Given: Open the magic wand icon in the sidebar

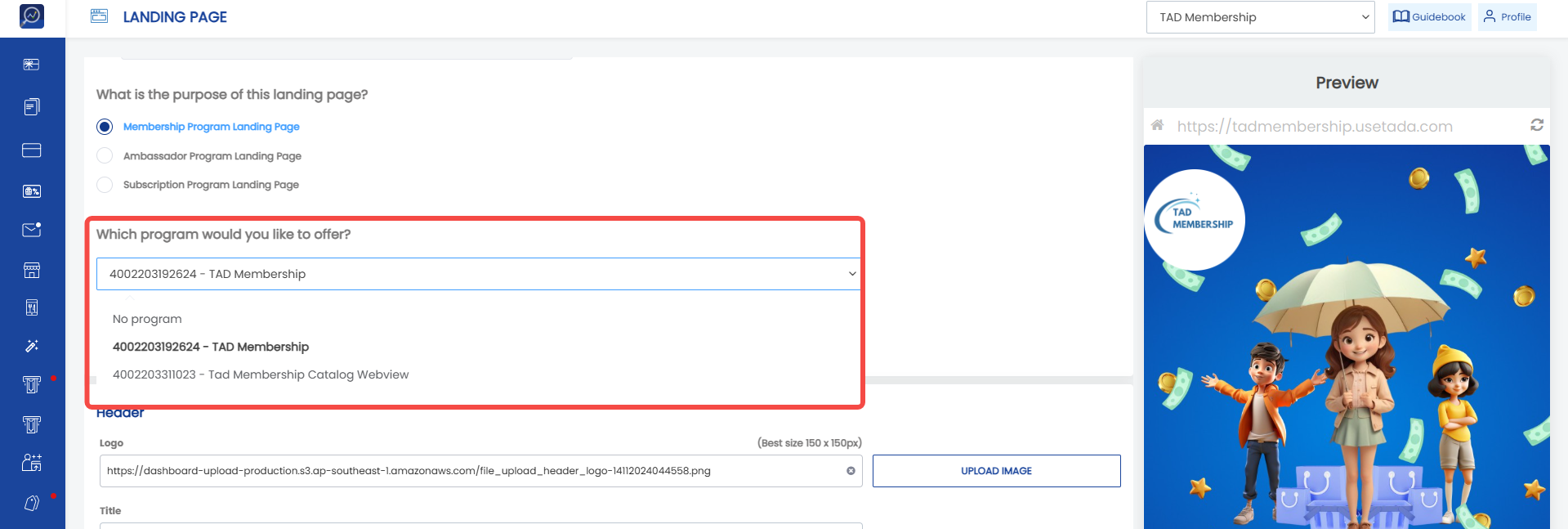Looking at the screenshot, I should tap(32, 346).
